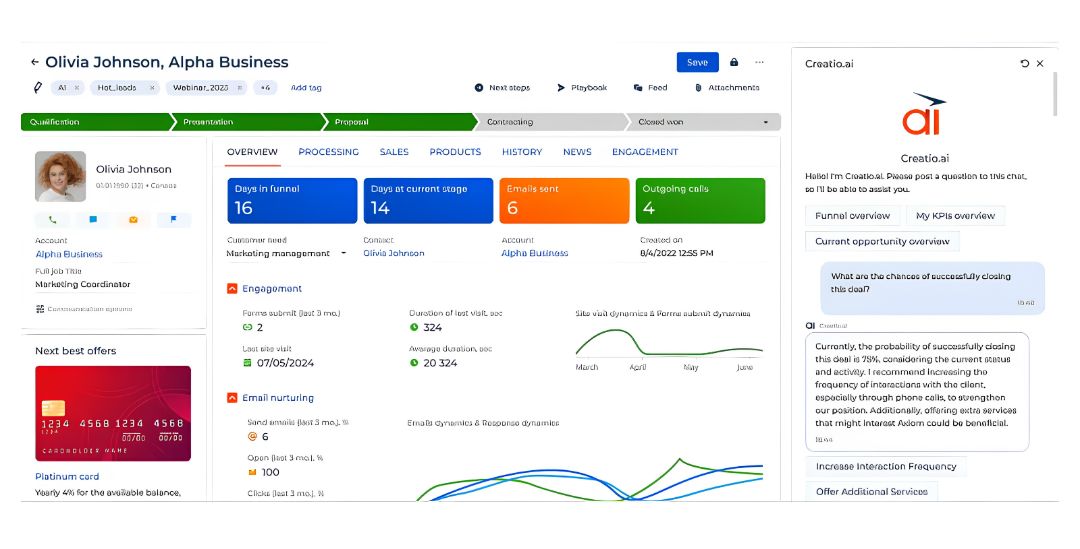The height and width of the screenshot is (549, 1080).
Task: Click the Duration of last visit value 324
Action: click(x=433, y=328)
